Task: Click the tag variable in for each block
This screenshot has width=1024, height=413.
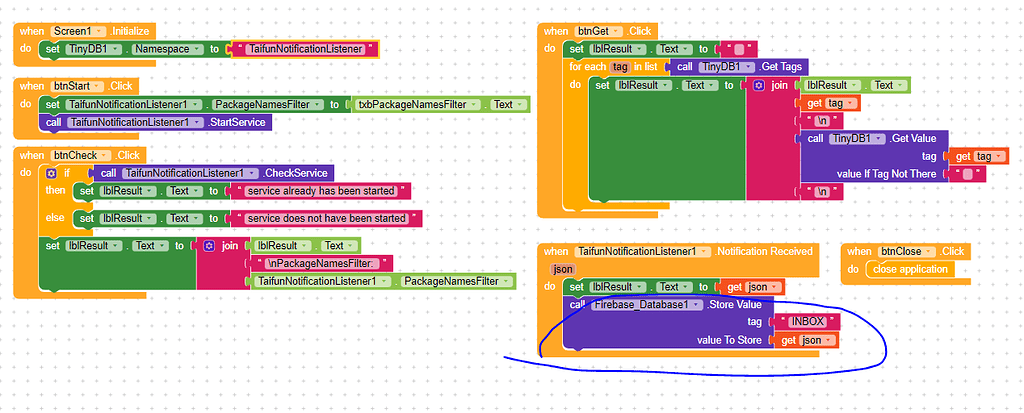Action: coord(618,67)
